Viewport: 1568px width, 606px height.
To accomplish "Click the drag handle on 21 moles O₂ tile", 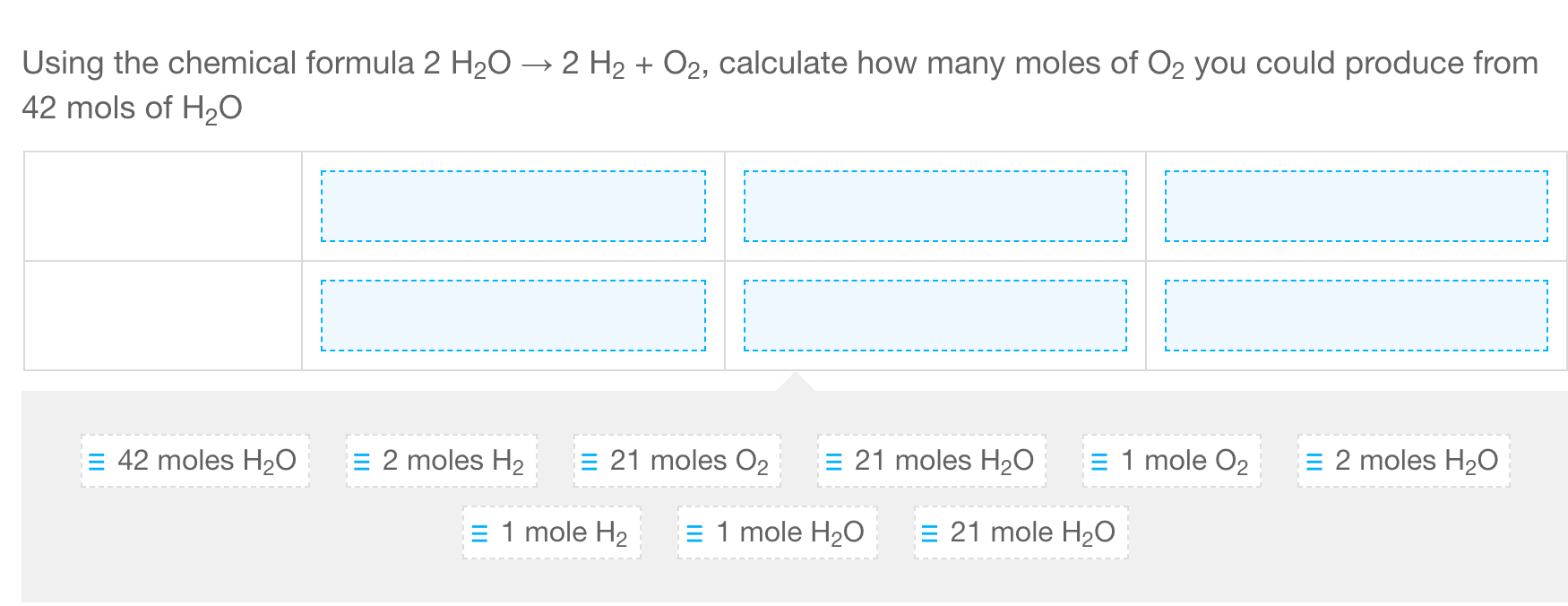I will click(x=589, y=461).
